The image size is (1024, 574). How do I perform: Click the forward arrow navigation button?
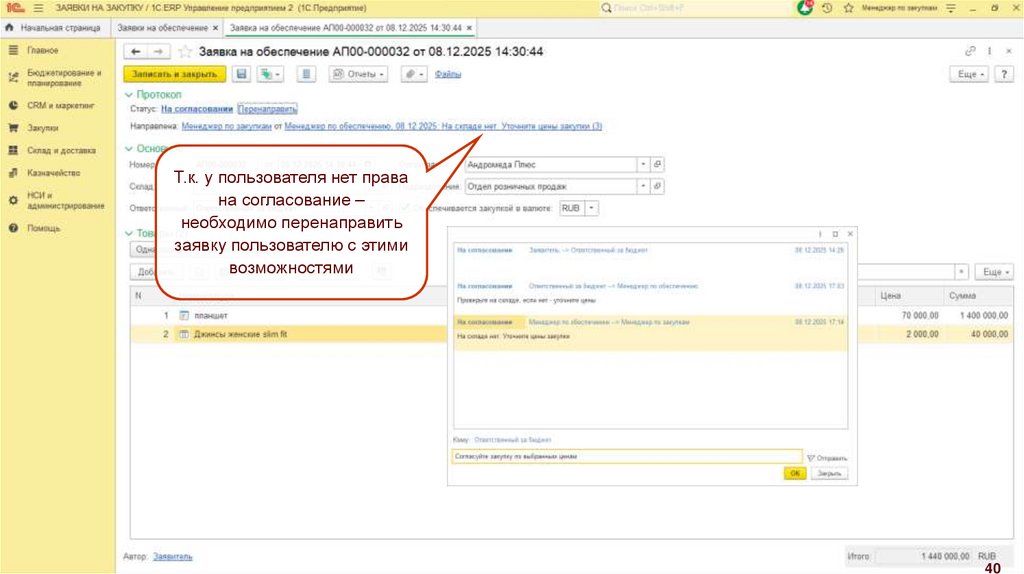click(x=159, y=52)
